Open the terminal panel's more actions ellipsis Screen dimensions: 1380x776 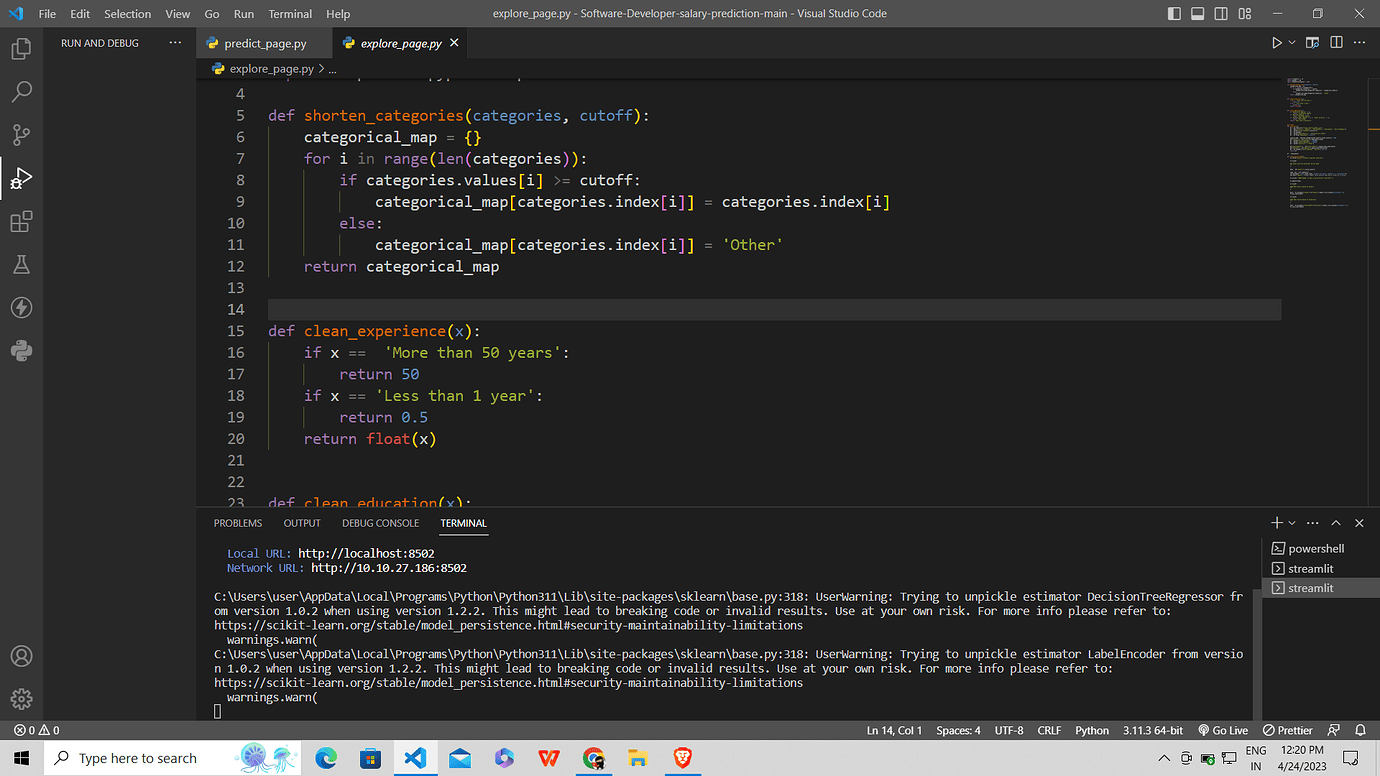tap(1312, 522)
